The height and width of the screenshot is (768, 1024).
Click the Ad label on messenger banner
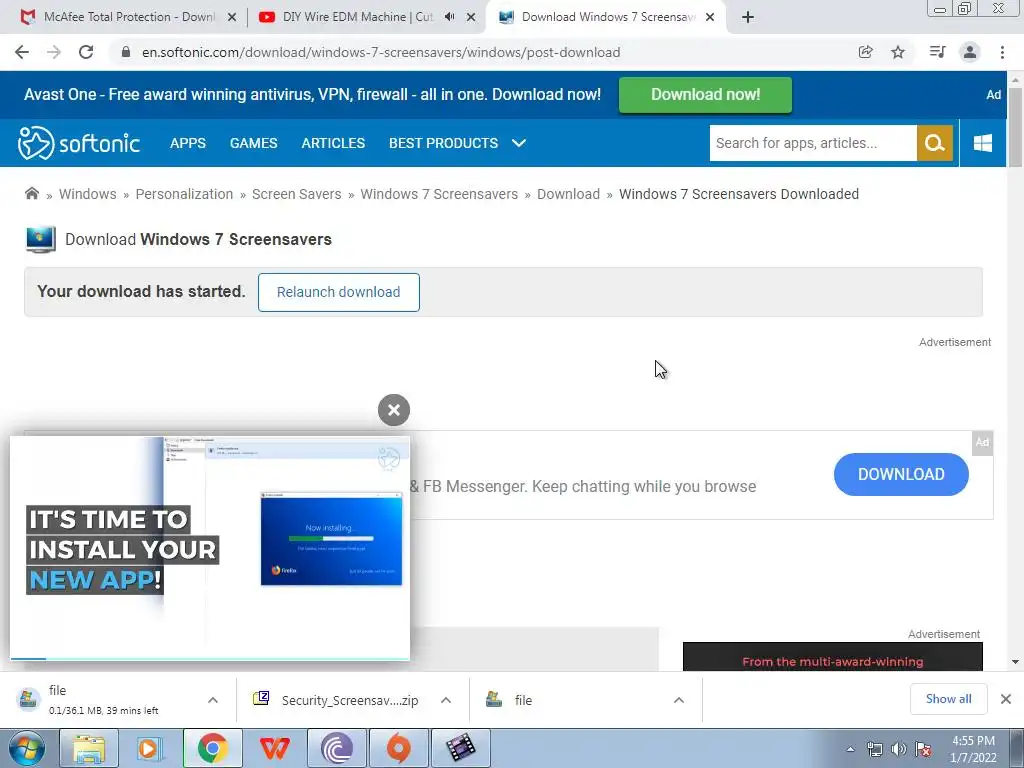(982, 442)
